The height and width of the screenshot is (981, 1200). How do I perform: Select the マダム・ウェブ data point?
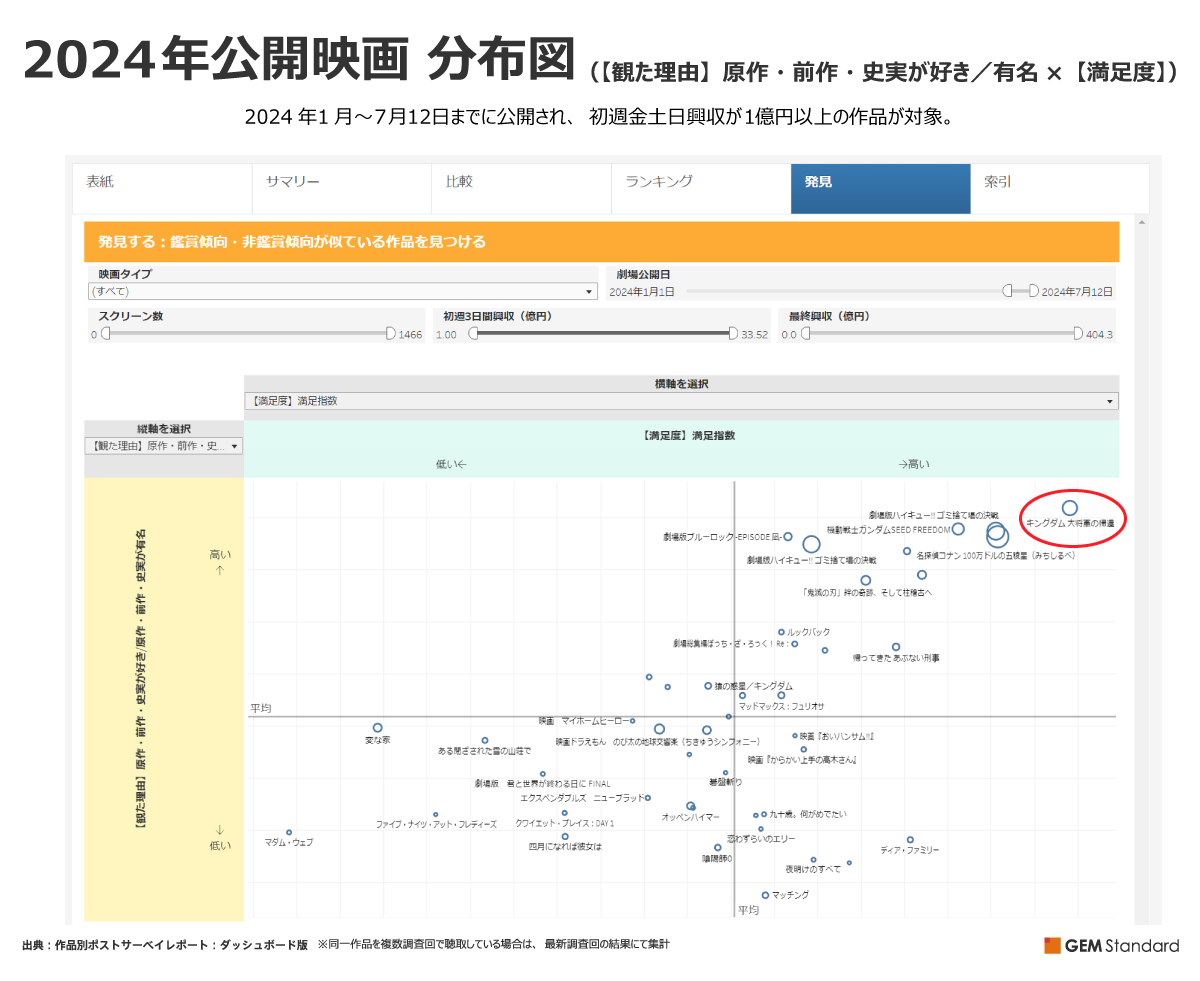tap(289, 832)
